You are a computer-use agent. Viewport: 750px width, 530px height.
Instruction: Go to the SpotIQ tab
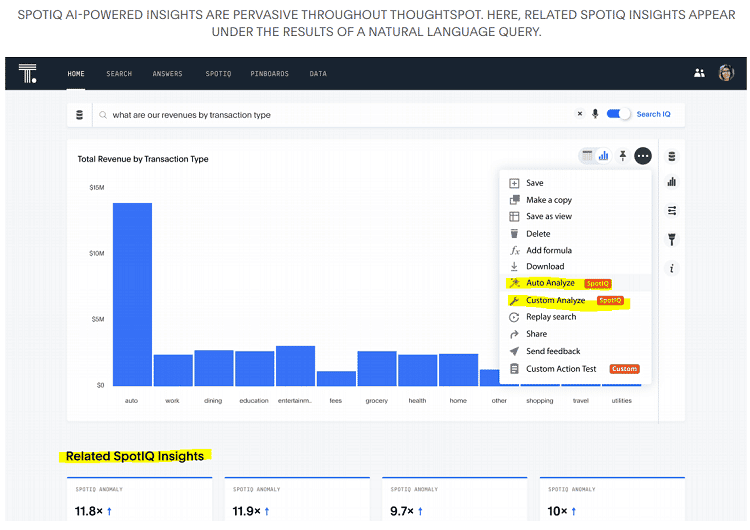point(218,74)
